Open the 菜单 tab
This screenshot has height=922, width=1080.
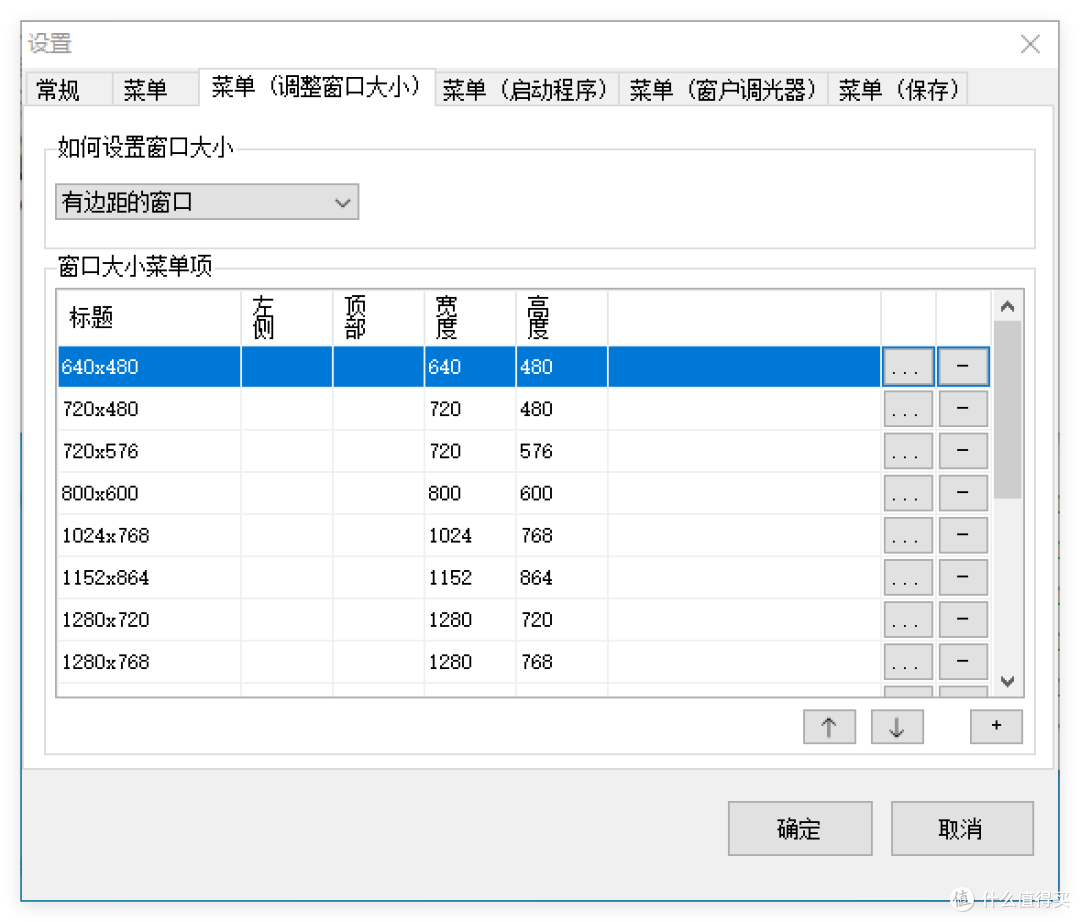(155, 90)
